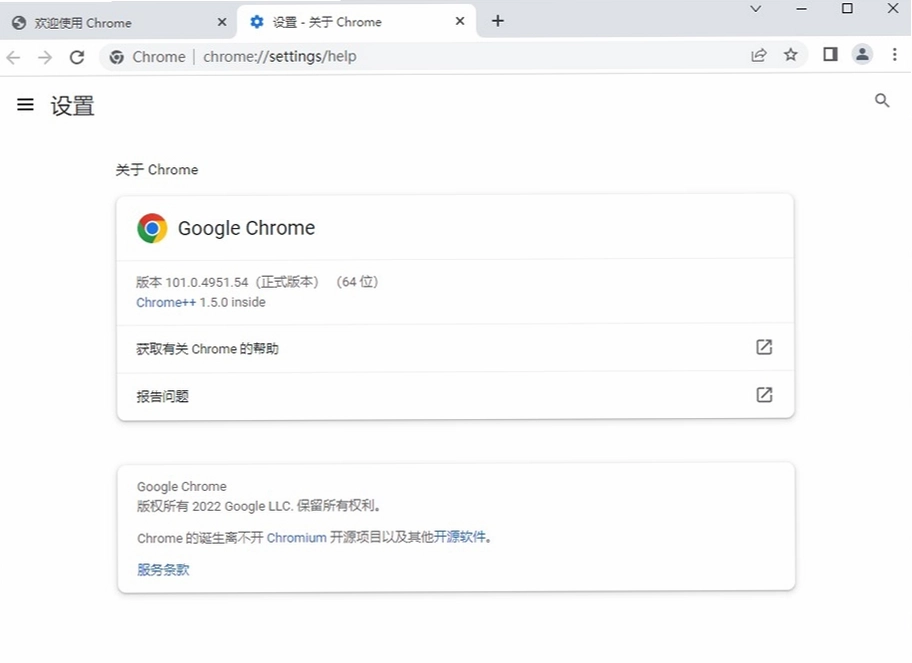912x663 pixels.
Task: Bookmark this page with the star icon
Action: (x=790, y=55)
